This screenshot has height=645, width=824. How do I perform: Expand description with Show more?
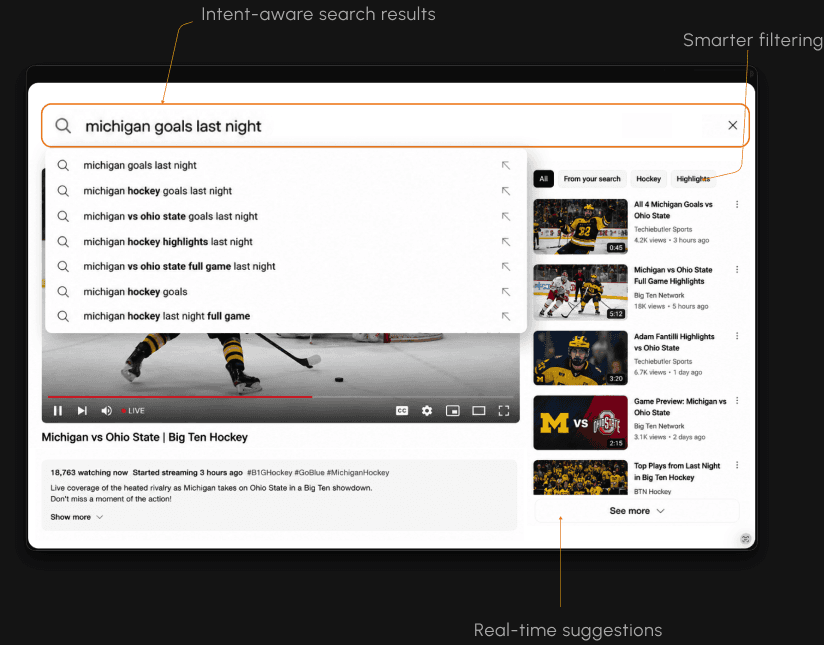click(76, 517)
